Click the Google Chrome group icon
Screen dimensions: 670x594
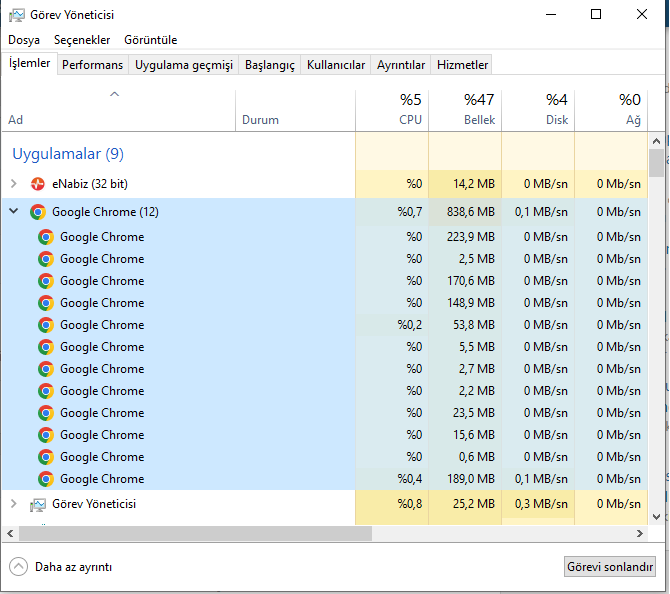(38, 212)
